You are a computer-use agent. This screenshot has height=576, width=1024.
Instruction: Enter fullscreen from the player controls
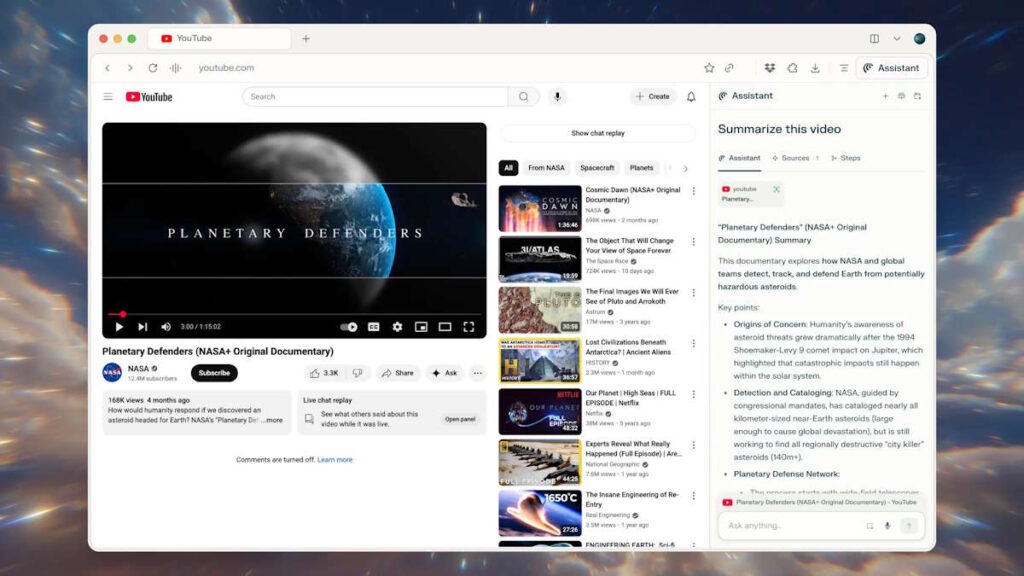click(x=470, y=327)
